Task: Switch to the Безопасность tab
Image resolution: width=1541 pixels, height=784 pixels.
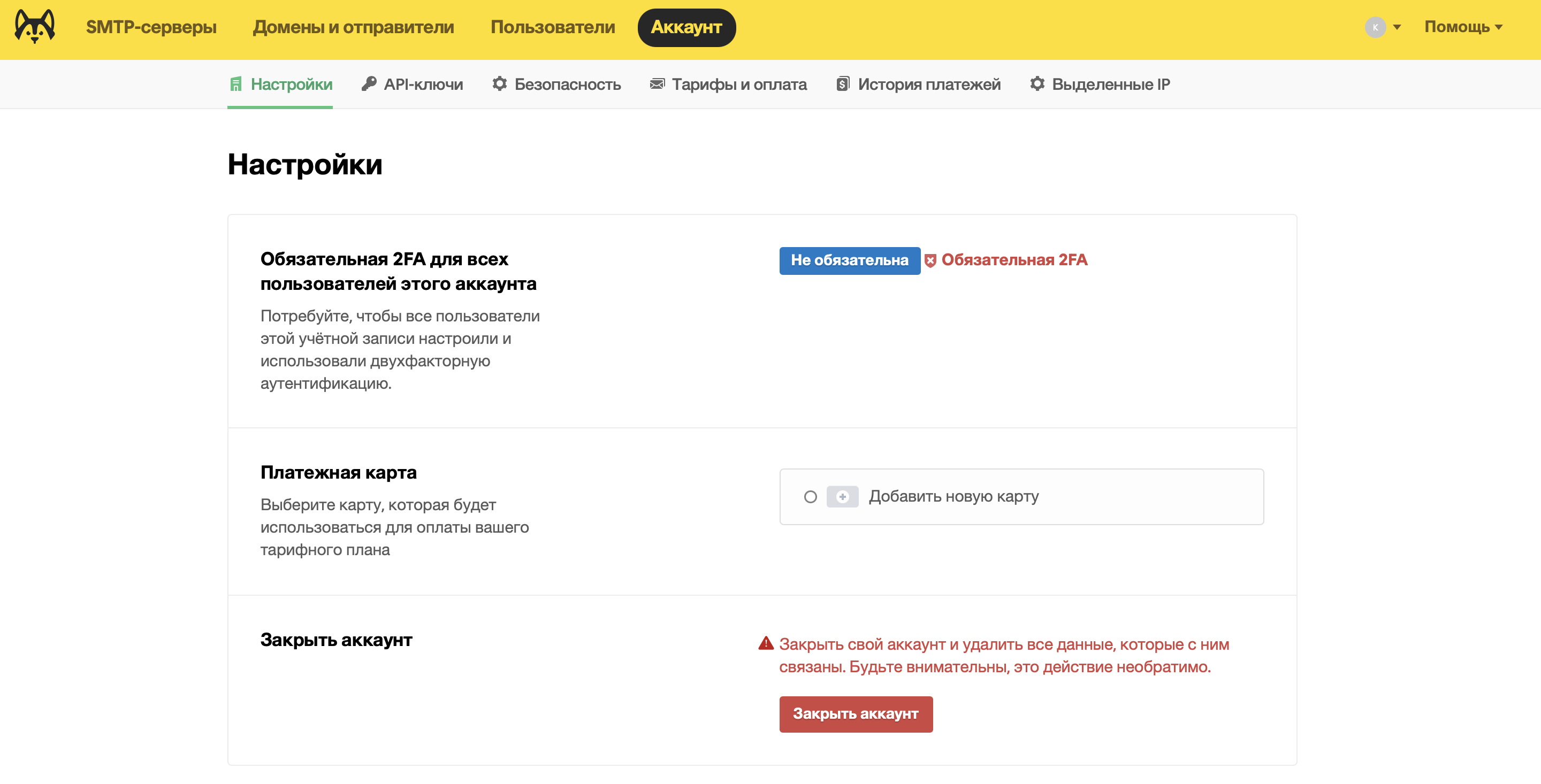Action: 556,84
